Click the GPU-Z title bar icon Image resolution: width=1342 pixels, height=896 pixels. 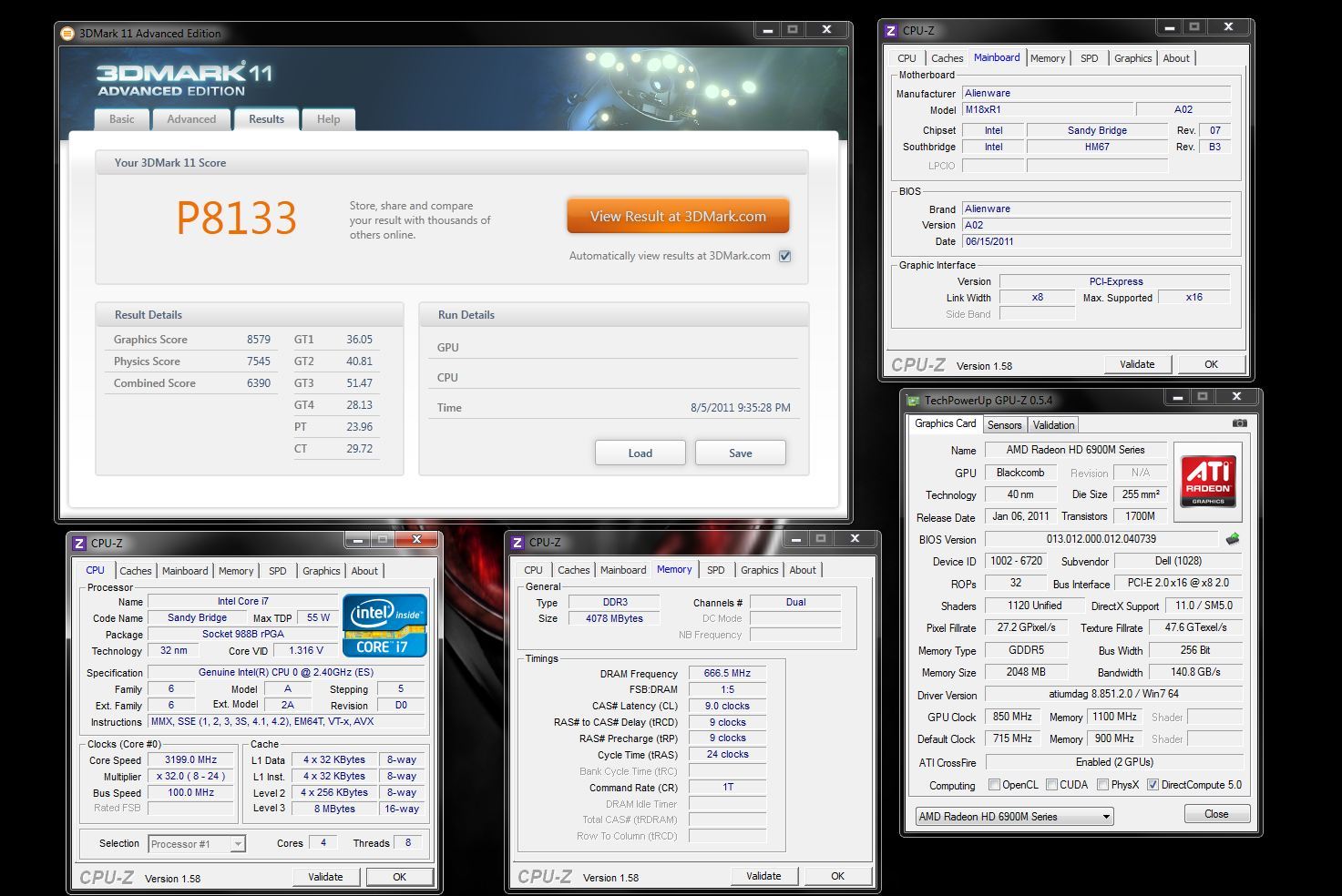[x=913, y=400]
